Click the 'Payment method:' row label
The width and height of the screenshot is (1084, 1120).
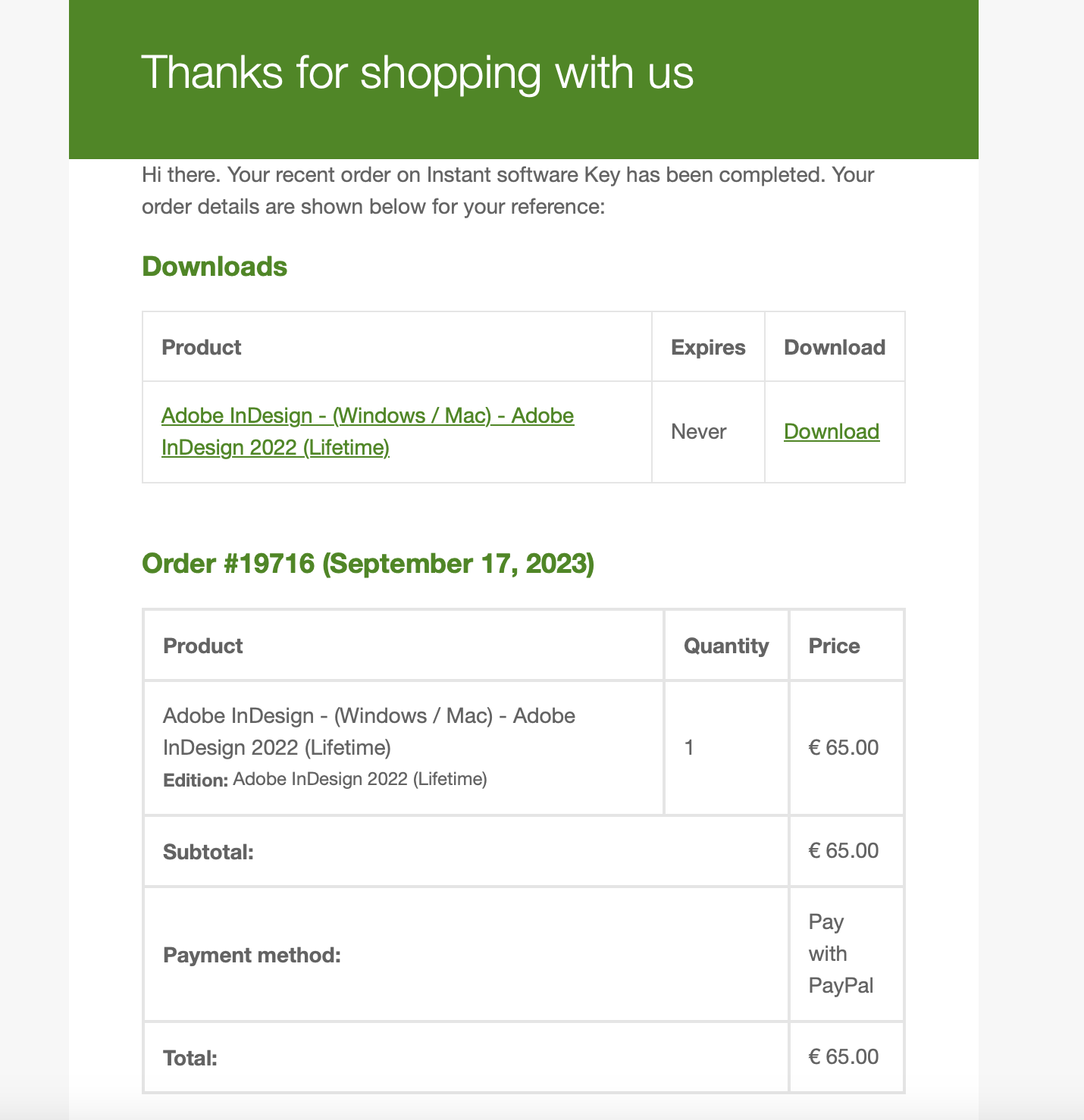coord(252,955)
